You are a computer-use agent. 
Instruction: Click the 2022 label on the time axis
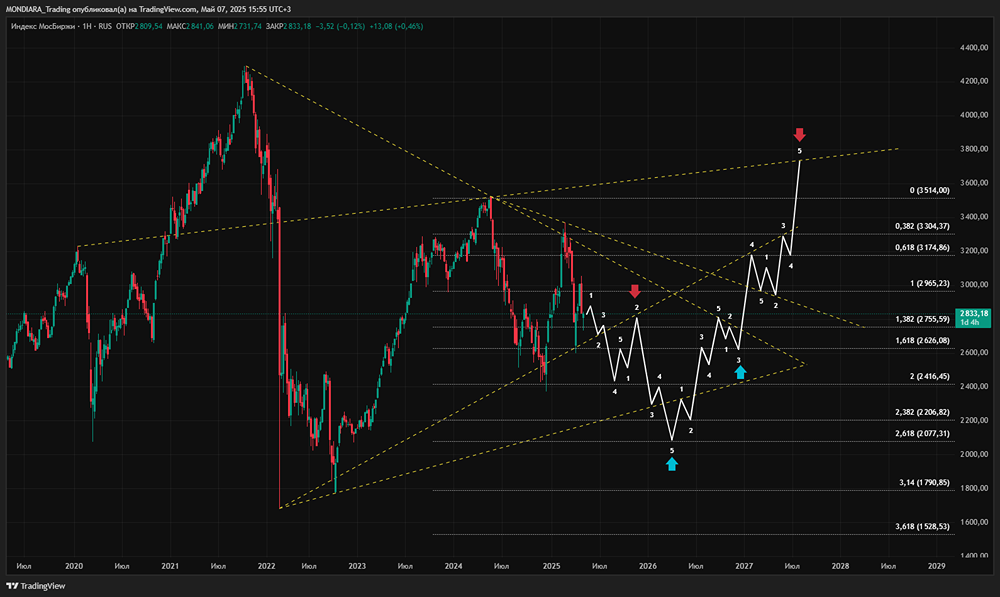point(266,566)
